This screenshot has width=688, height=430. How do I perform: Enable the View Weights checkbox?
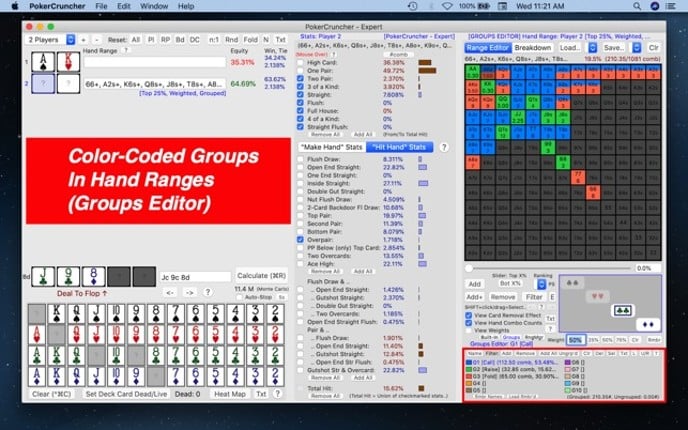pos(469,330)
